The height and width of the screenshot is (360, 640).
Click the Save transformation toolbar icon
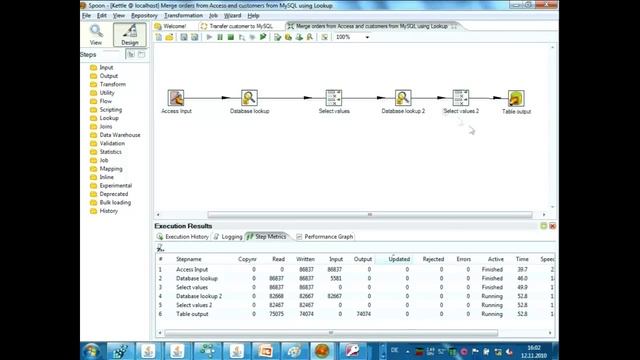coord(184,37)
